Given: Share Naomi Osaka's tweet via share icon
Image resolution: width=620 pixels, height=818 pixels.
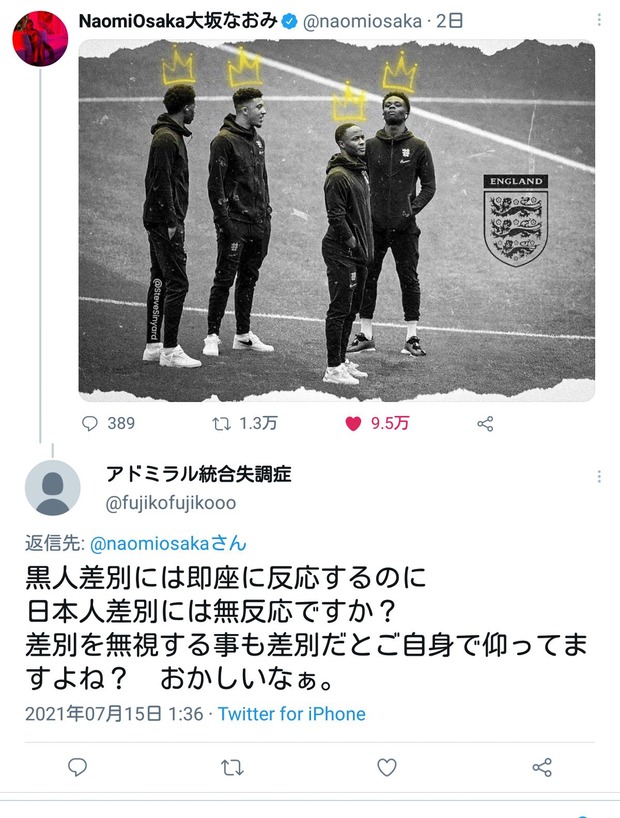Looking at the screenshot, I should [x=485, y=424].
